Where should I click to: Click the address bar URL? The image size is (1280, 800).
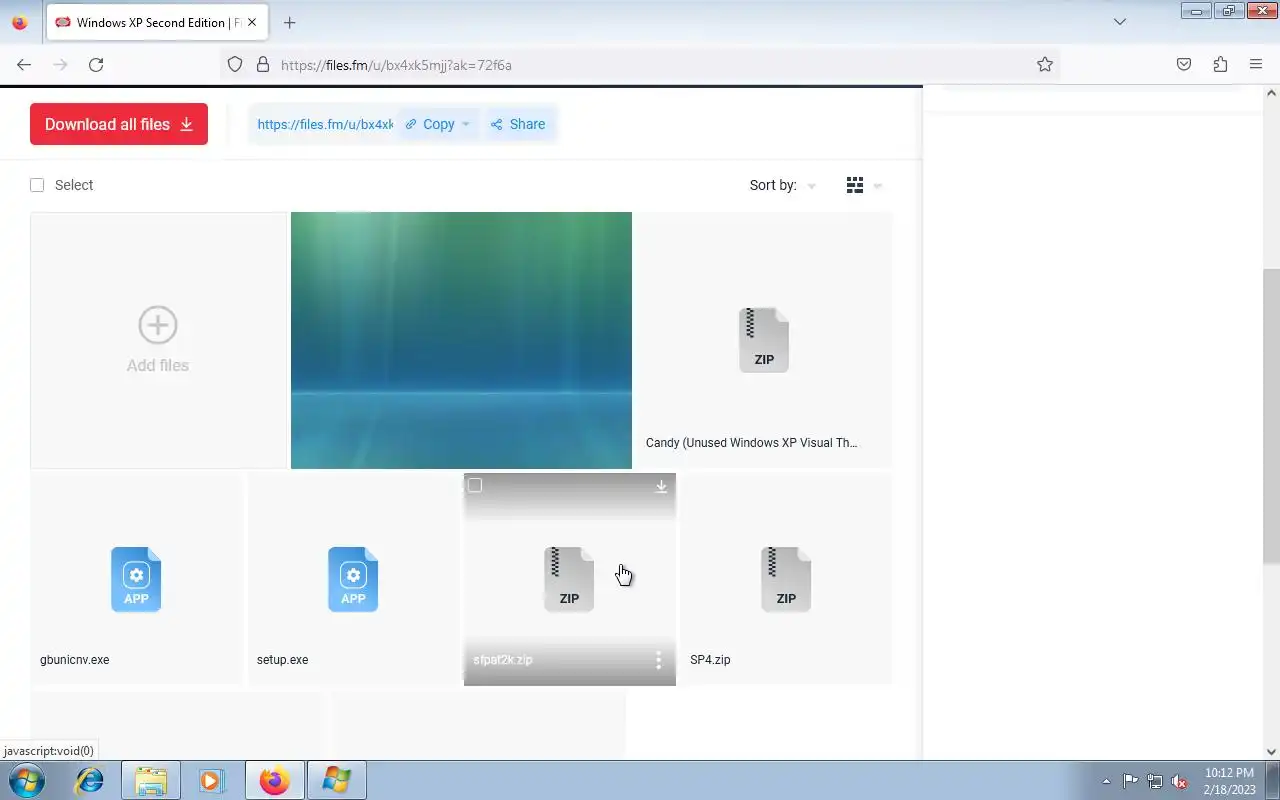tap(396, 65)
